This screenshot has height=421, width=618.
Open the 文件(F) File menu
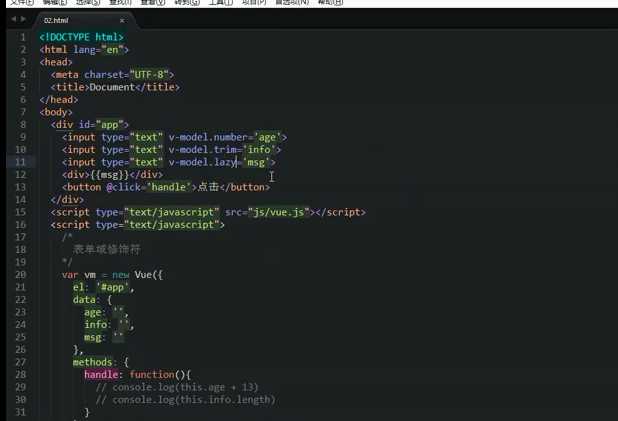(x=22, y=2)
